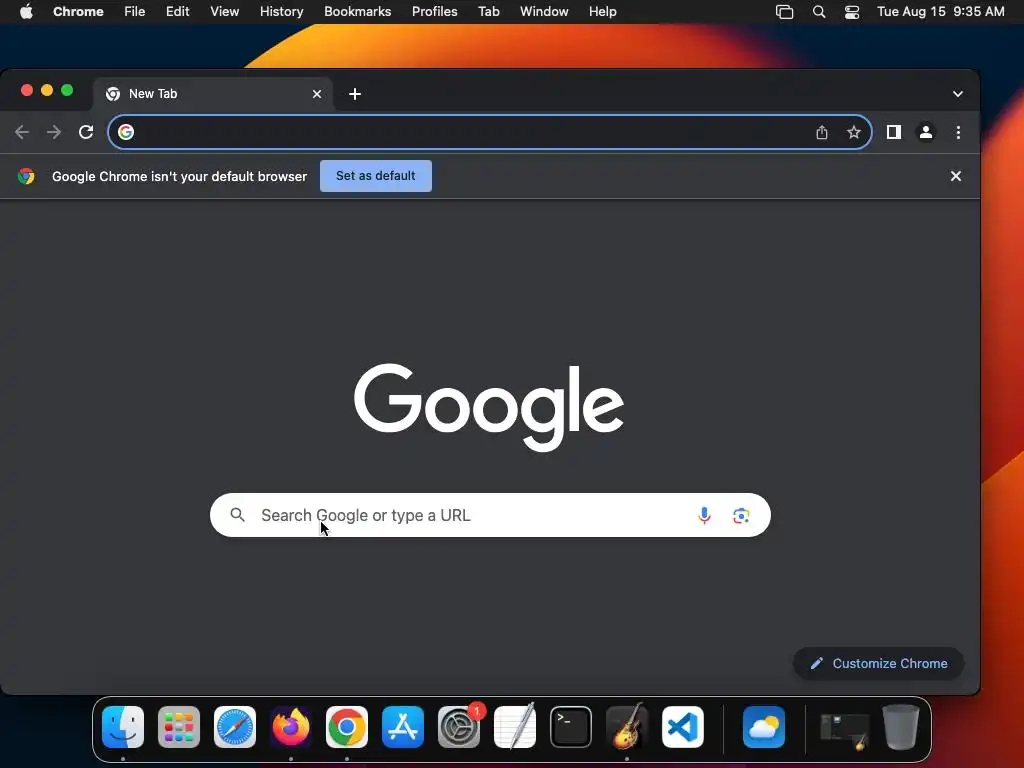The height and width of the screenshot is (768, 1024).
Task: Launch GarageBand from the Dock
Action: pos(627,727)
